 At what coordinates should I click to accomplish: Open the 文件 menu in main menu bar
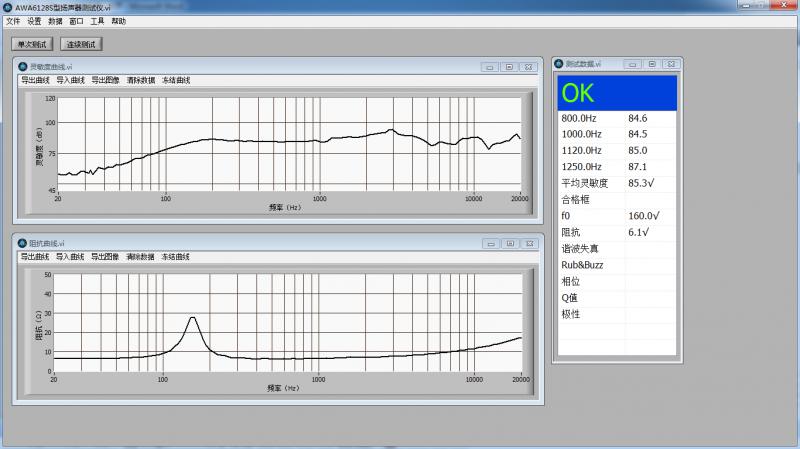[13, 21]
